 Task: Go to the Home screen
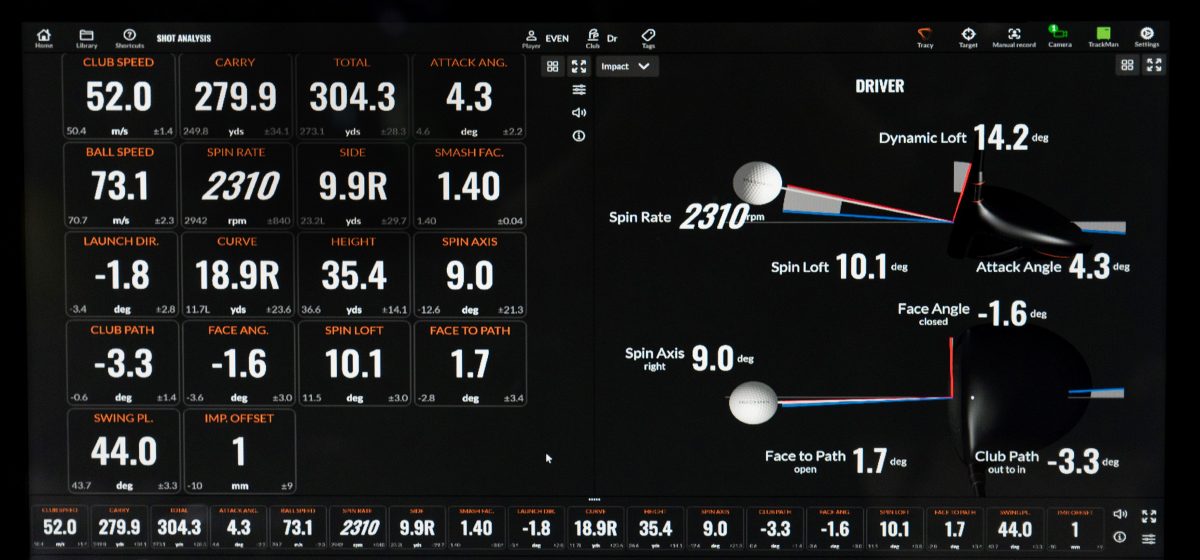pos(44,37)
